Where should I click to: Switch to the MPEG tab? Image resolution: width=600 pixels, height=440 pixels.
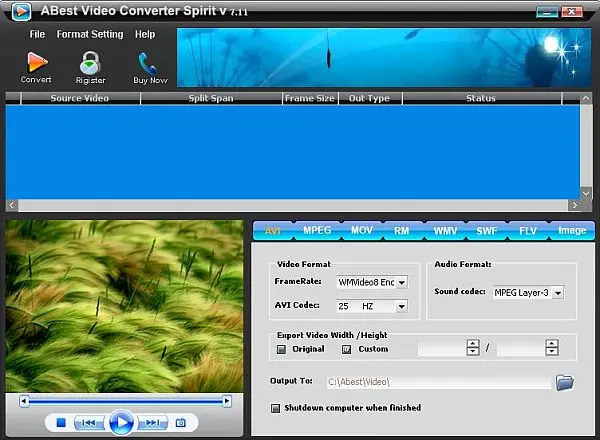(x=317, y=230)
